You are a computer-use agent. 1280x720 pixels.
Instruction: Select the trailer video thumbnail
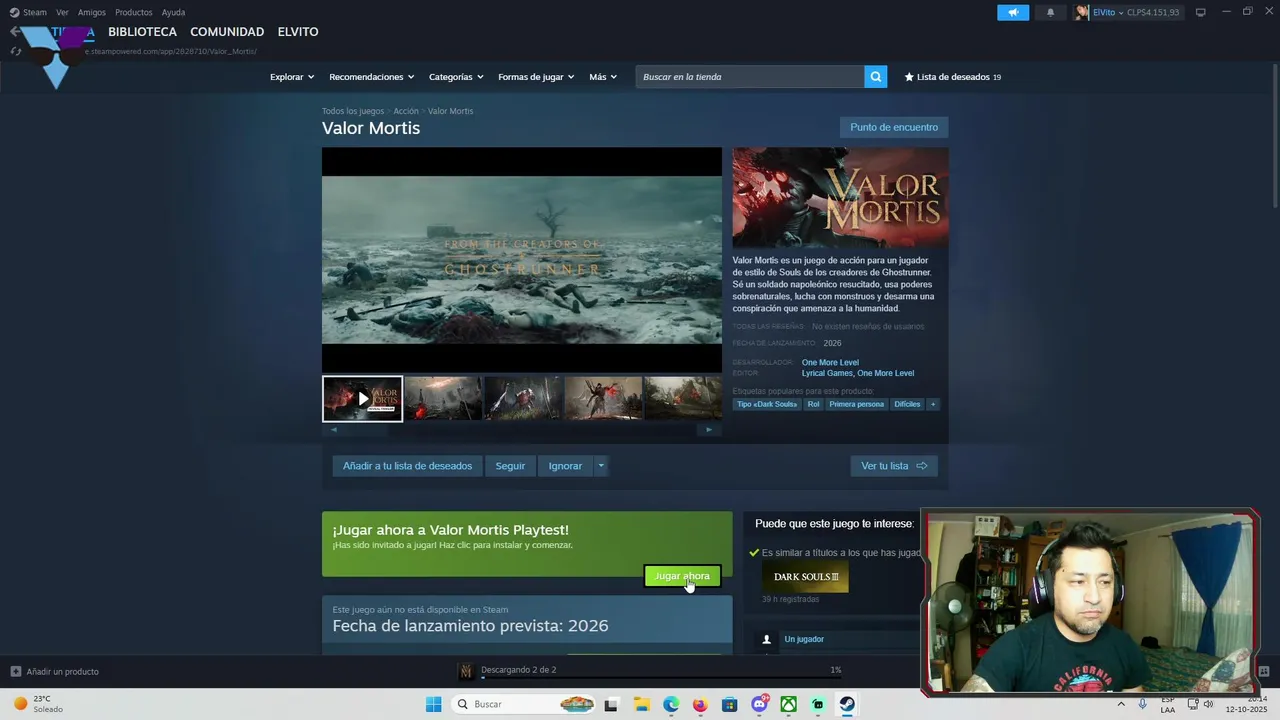(x=362, y=399)
